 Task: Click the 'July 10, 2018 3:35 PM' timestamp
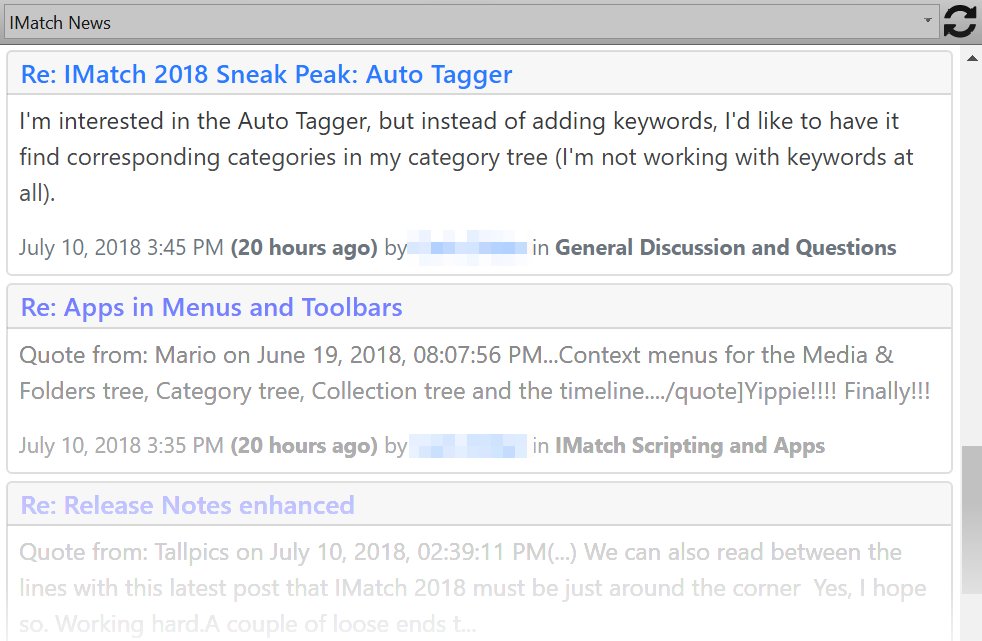(x=121, y=445)
